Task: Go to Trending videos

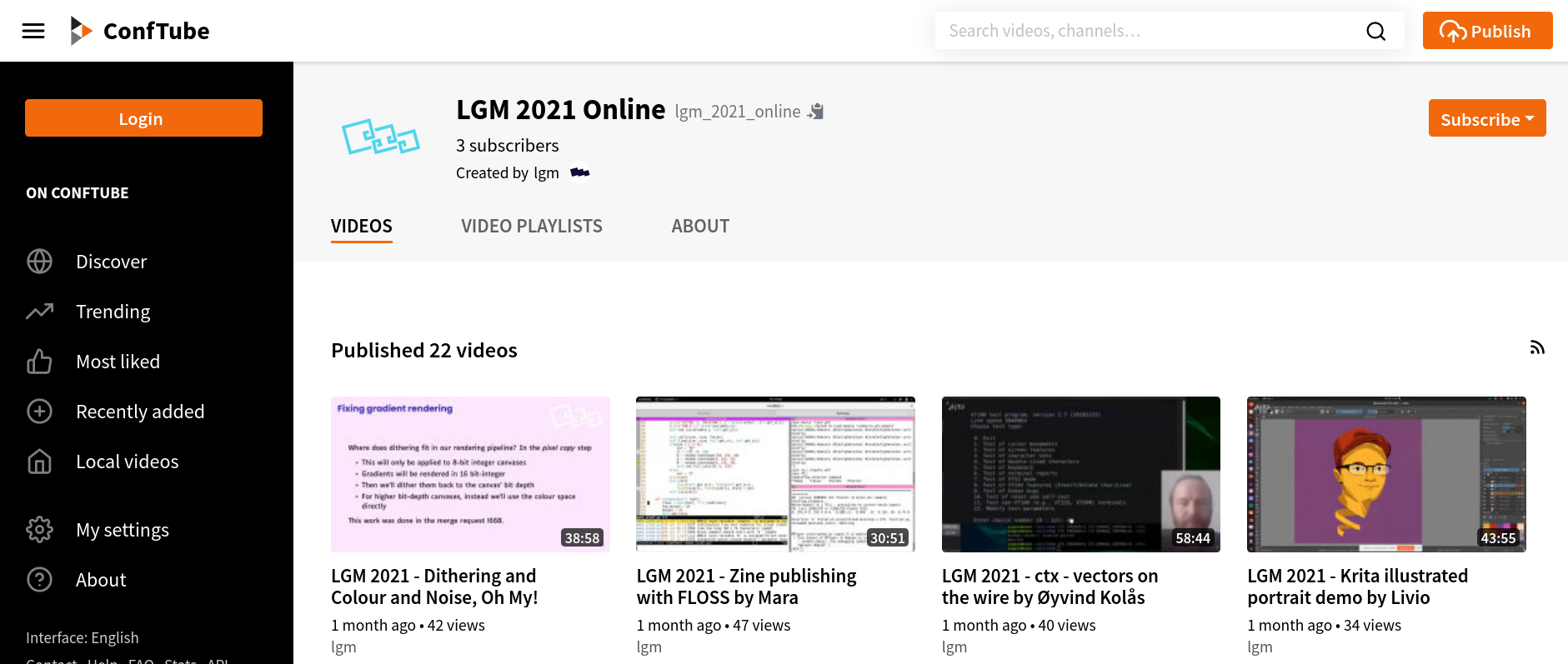Action: 113,312
